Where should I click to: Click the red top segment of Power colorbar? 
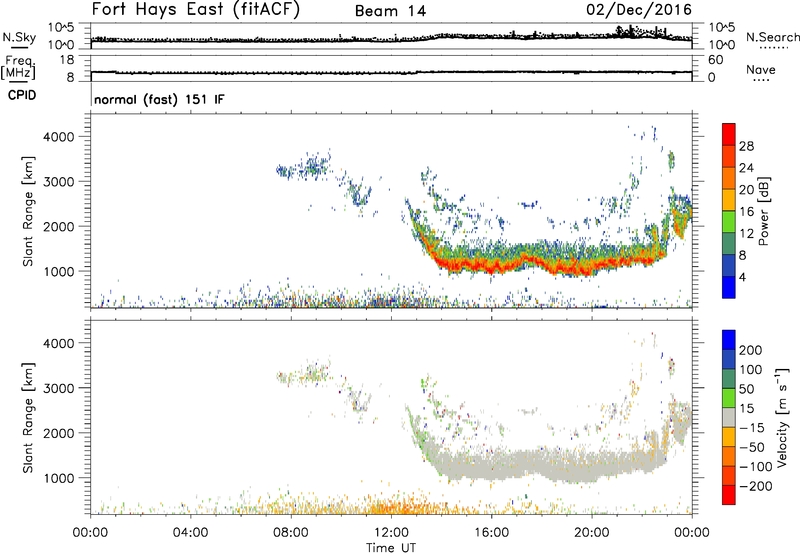[729, 134]
